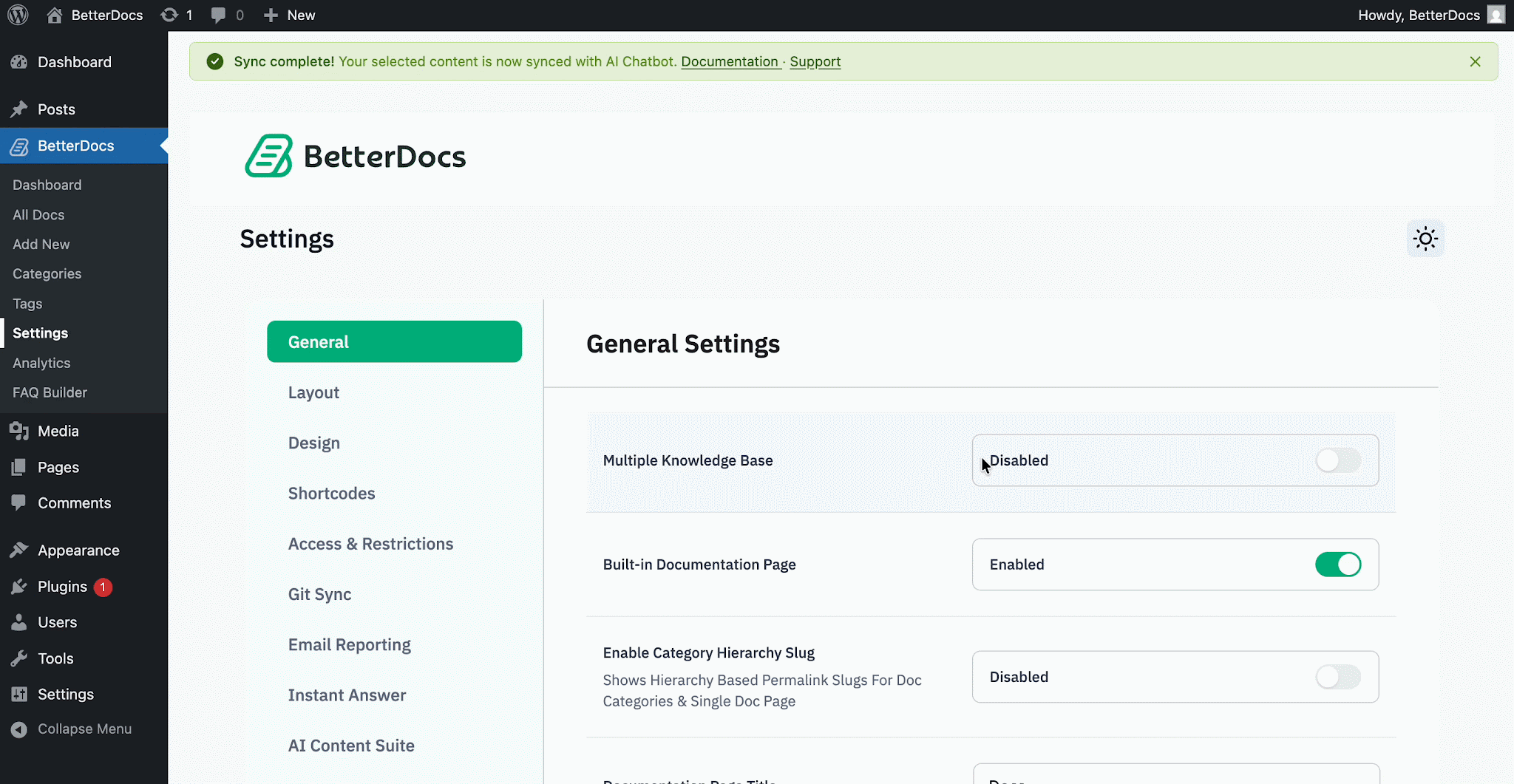The width and height of the screenshot is (1514, 784).
Task: Click the Plugins plug icon
Action: click(19, 587)
